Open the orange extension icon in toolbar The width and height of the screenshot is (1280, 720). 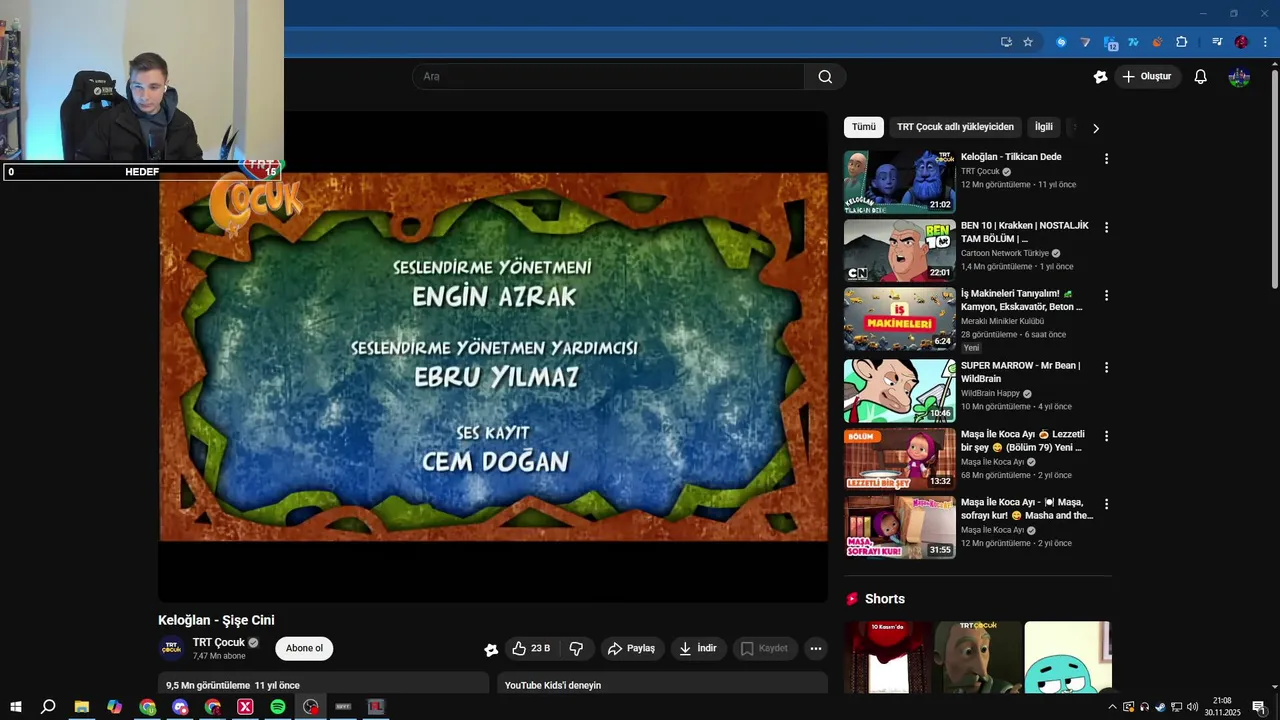tap(1157, 42)
